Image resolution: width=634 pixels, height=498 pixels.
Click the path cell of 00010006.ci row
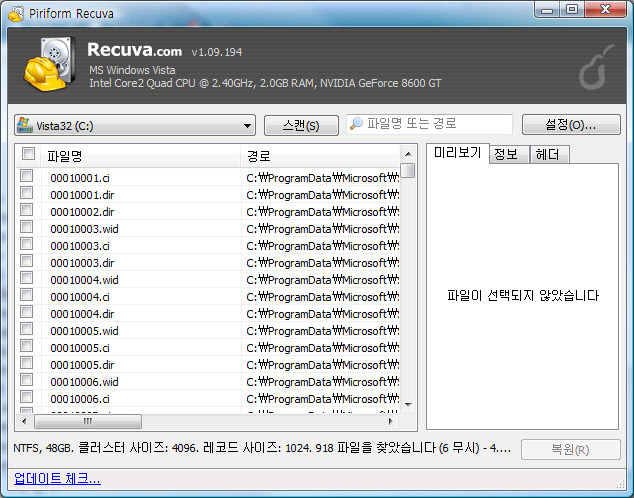coord(322,399)
